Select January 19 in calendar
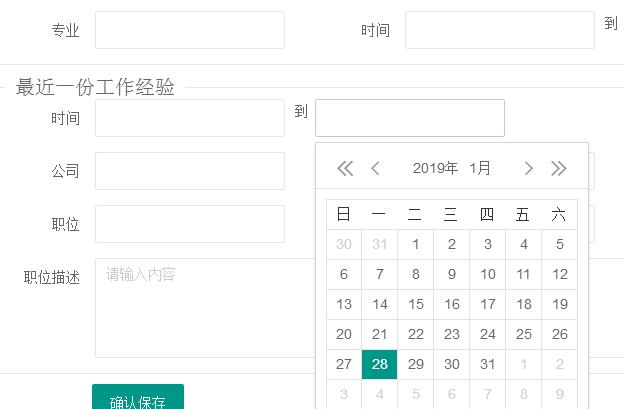The width and height of the screenshot is (624, 409). tap(560, 304)
